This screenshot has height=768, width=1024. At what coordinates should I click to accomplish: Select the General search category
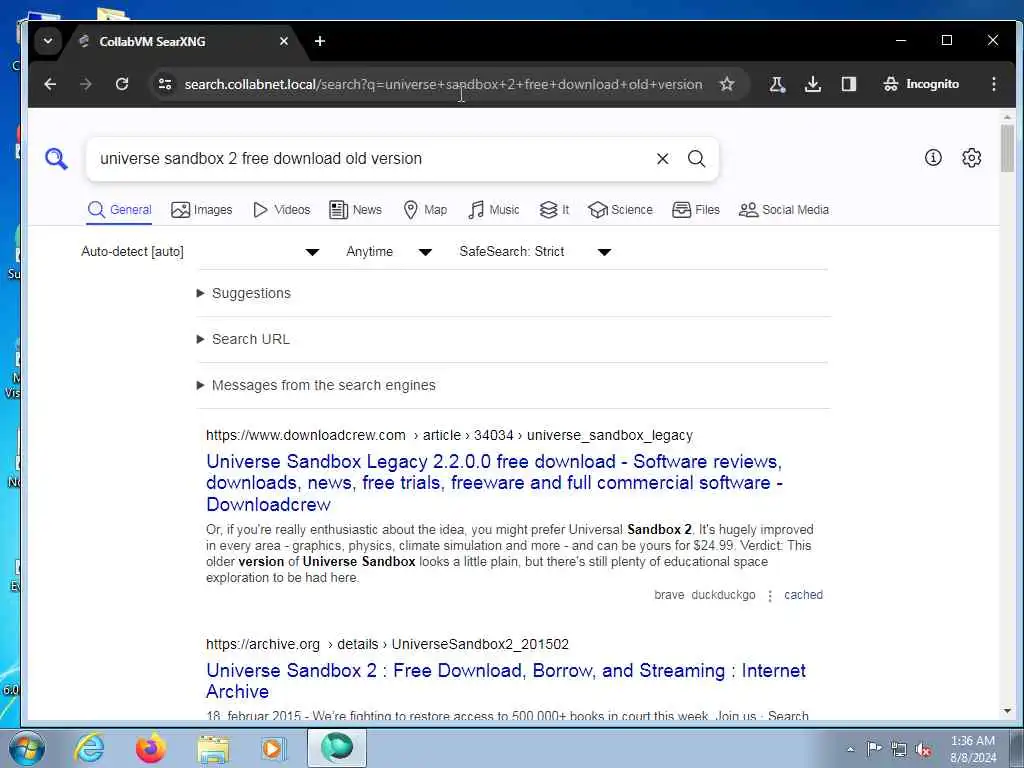pyautogui.click(x=120, y=210)
